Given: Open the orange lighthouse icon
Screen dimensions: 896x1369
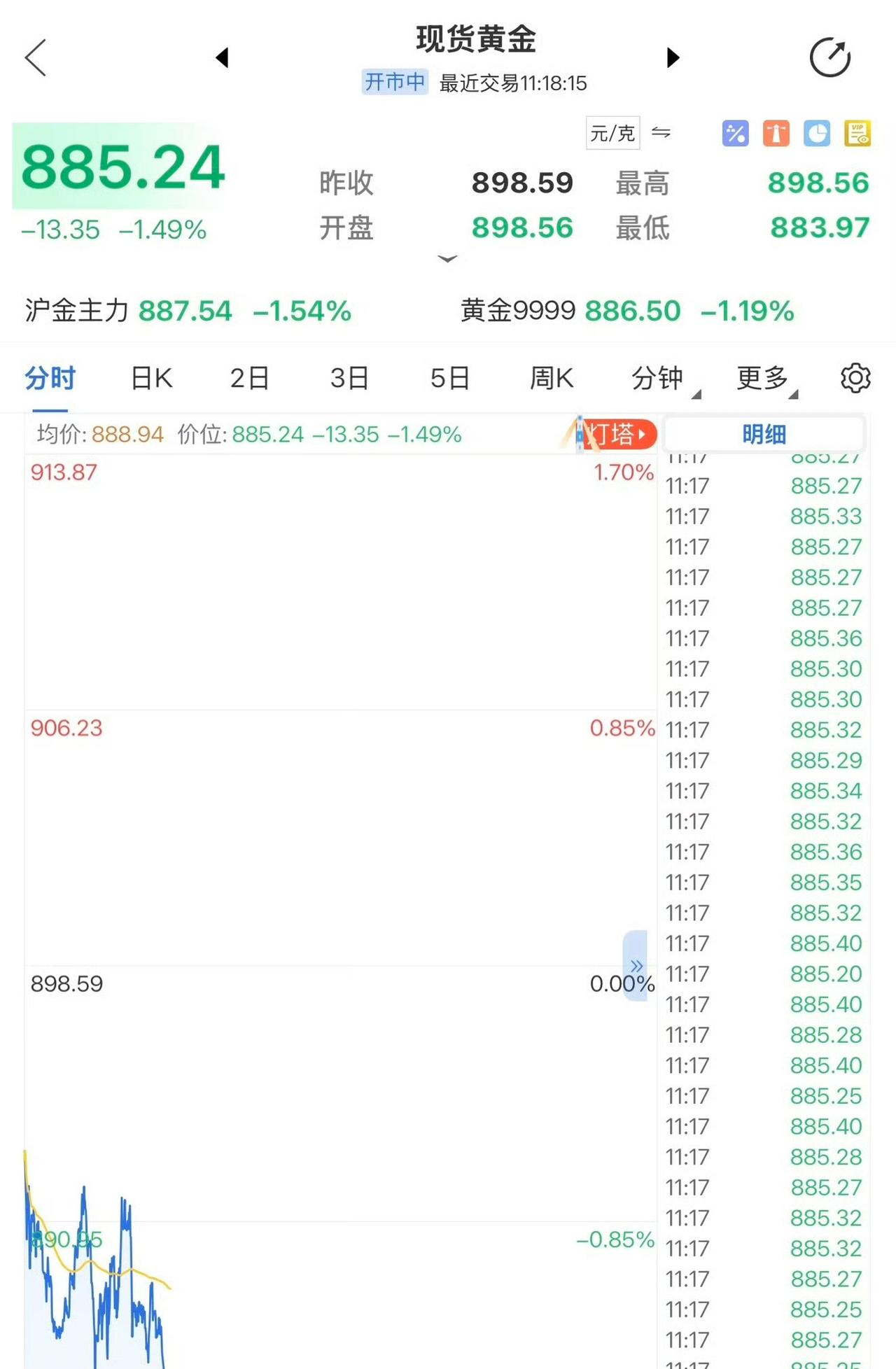Looking at the screenshot, I should pyautogui.click(x=776, y=133).
